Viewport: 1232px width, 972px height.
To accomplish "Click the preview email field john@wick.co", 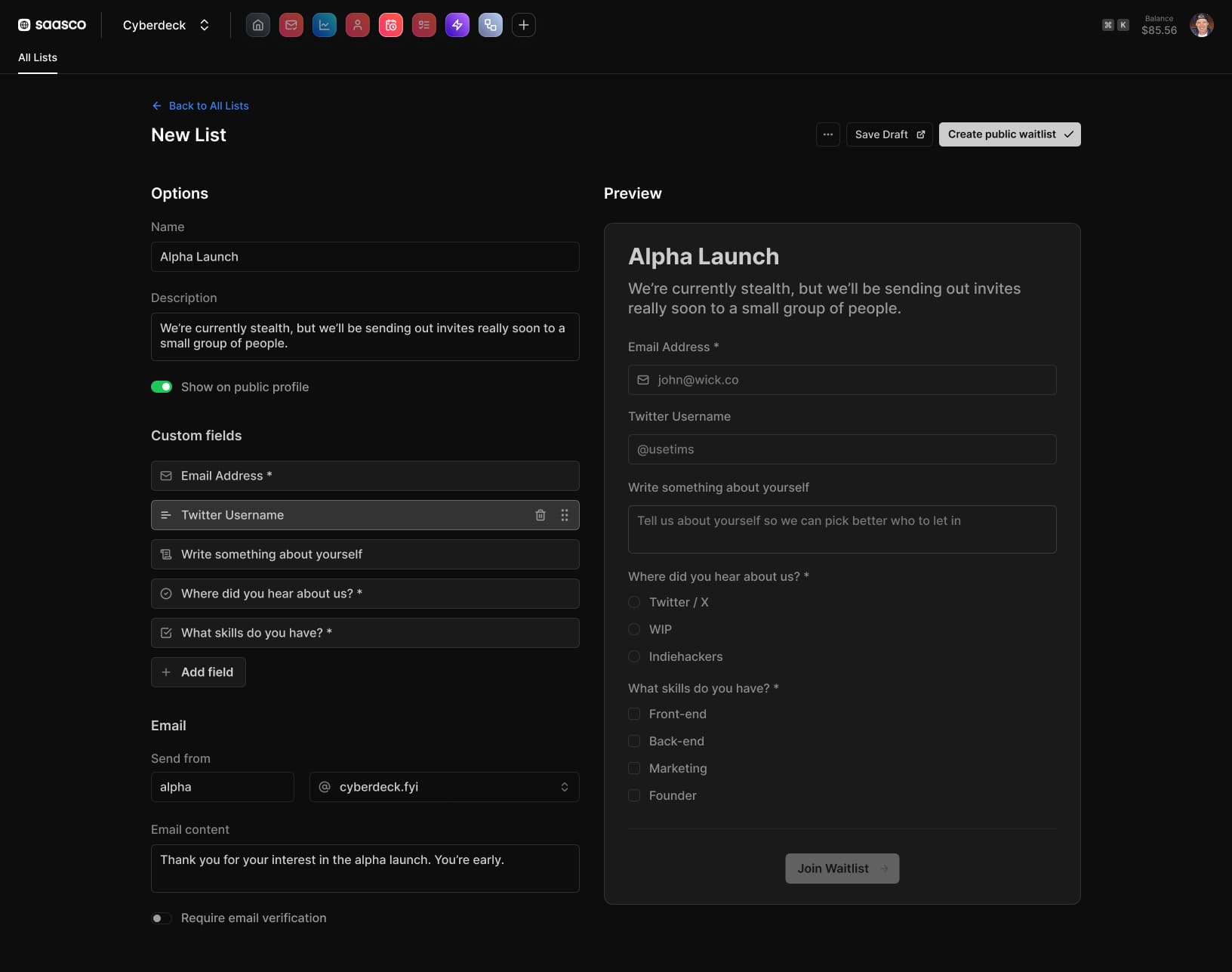I will coord(842,380).
